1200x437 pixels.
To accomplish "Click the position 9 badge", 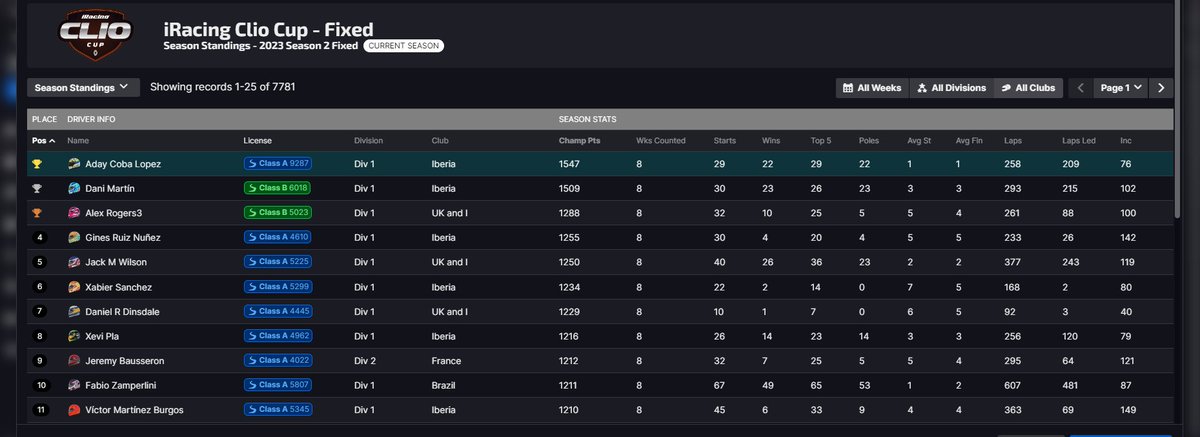I will [40, 360].
